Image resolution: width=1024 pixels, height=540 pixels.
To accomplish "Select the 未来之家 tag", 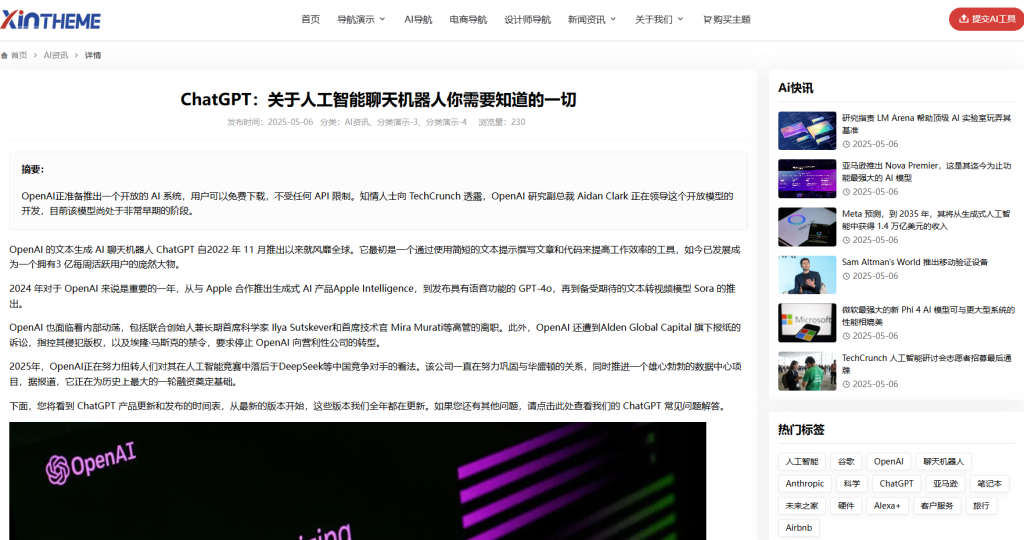I will click(801, 506).
